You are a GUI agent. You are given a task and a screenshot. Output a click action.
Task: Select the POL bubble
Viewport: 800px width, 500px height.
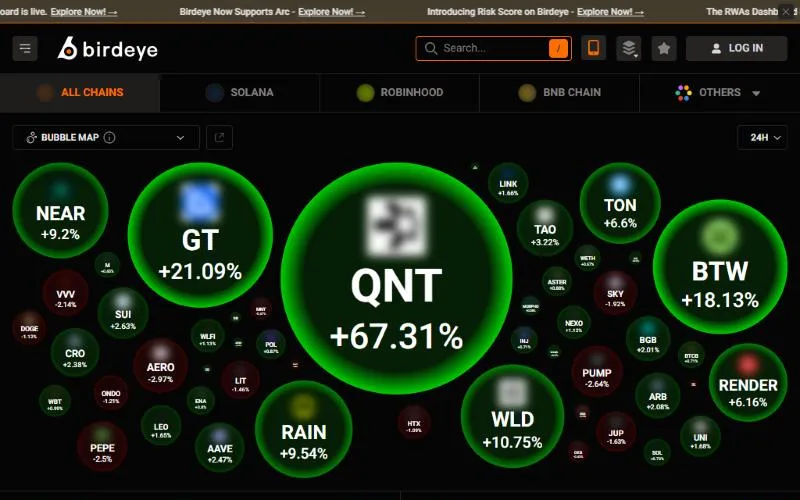point(271,344)
